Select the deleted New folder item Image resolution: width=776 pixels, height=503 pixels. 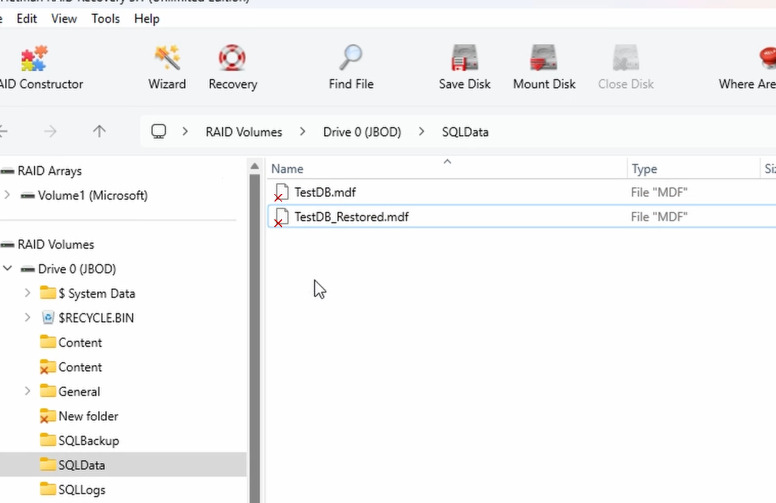(88, 416)
